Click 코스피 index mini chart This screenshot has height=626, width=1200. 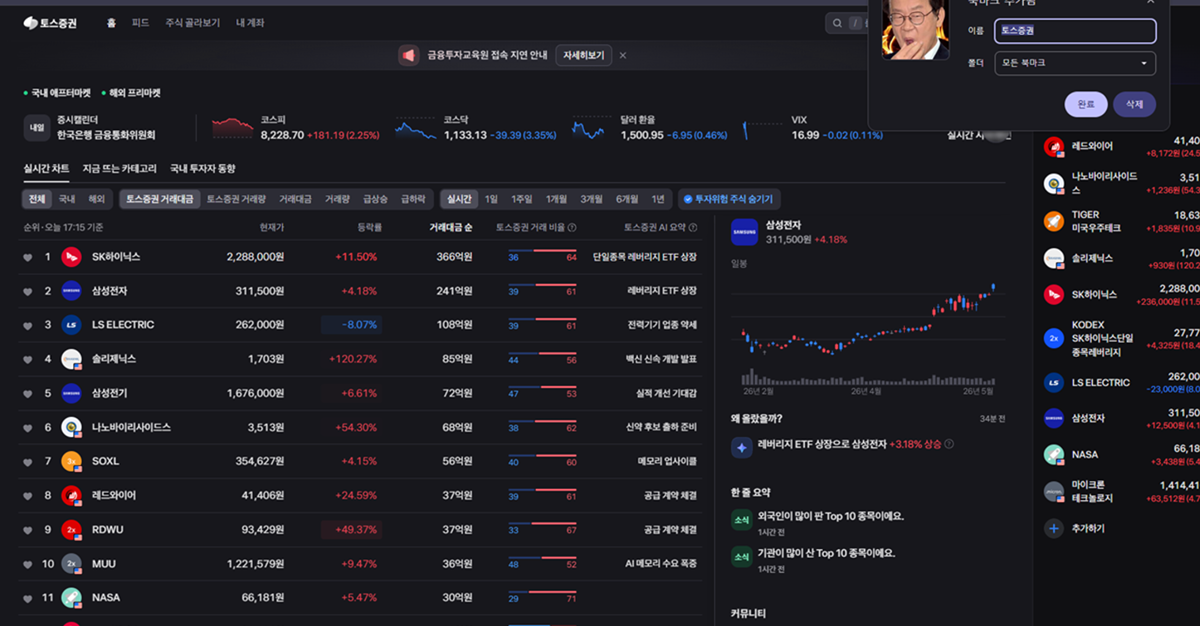[233, 127]
